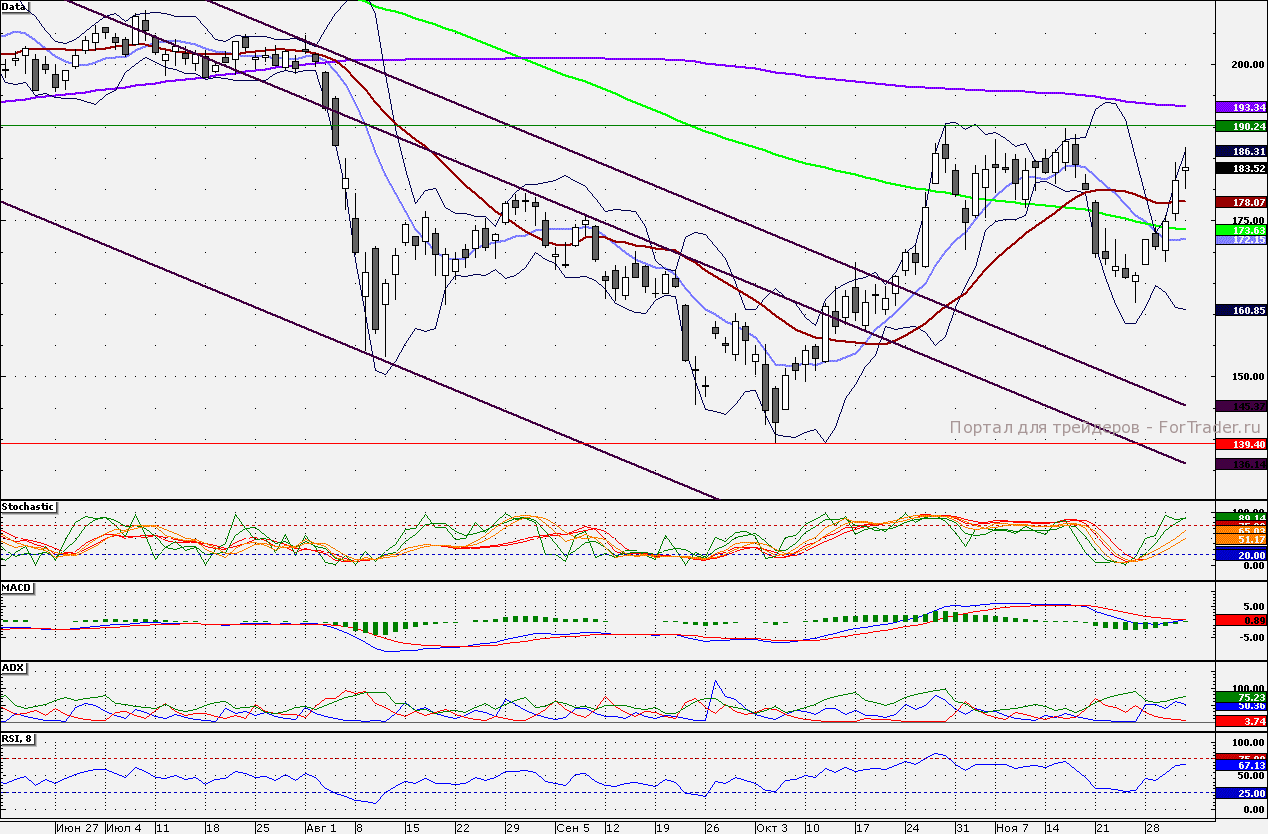
Task: Click the red 139.40 price tag
Action: tap(1241, 443)
